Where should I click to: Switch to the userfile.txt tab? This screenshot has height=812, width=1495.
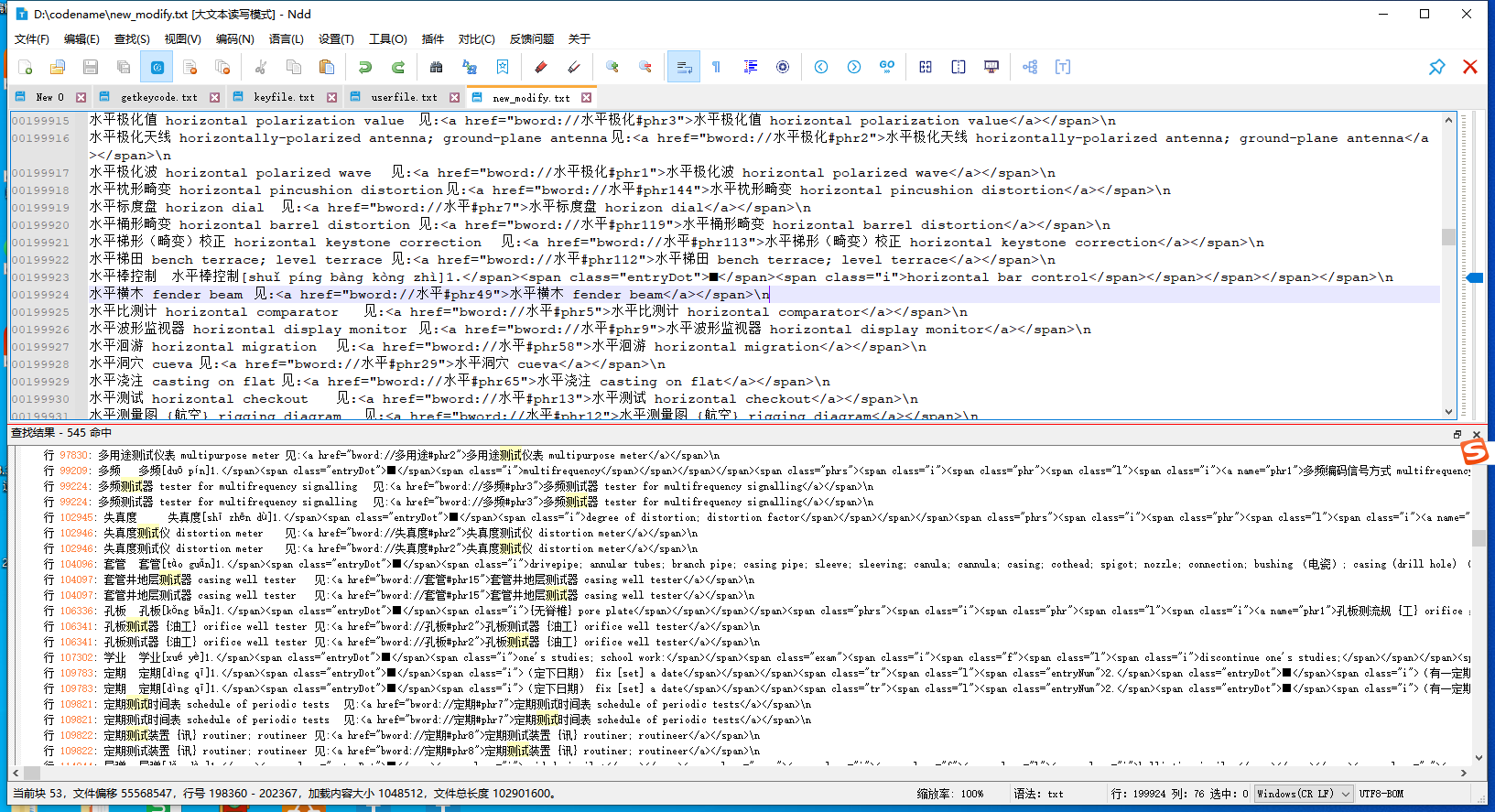pos(404,97)
